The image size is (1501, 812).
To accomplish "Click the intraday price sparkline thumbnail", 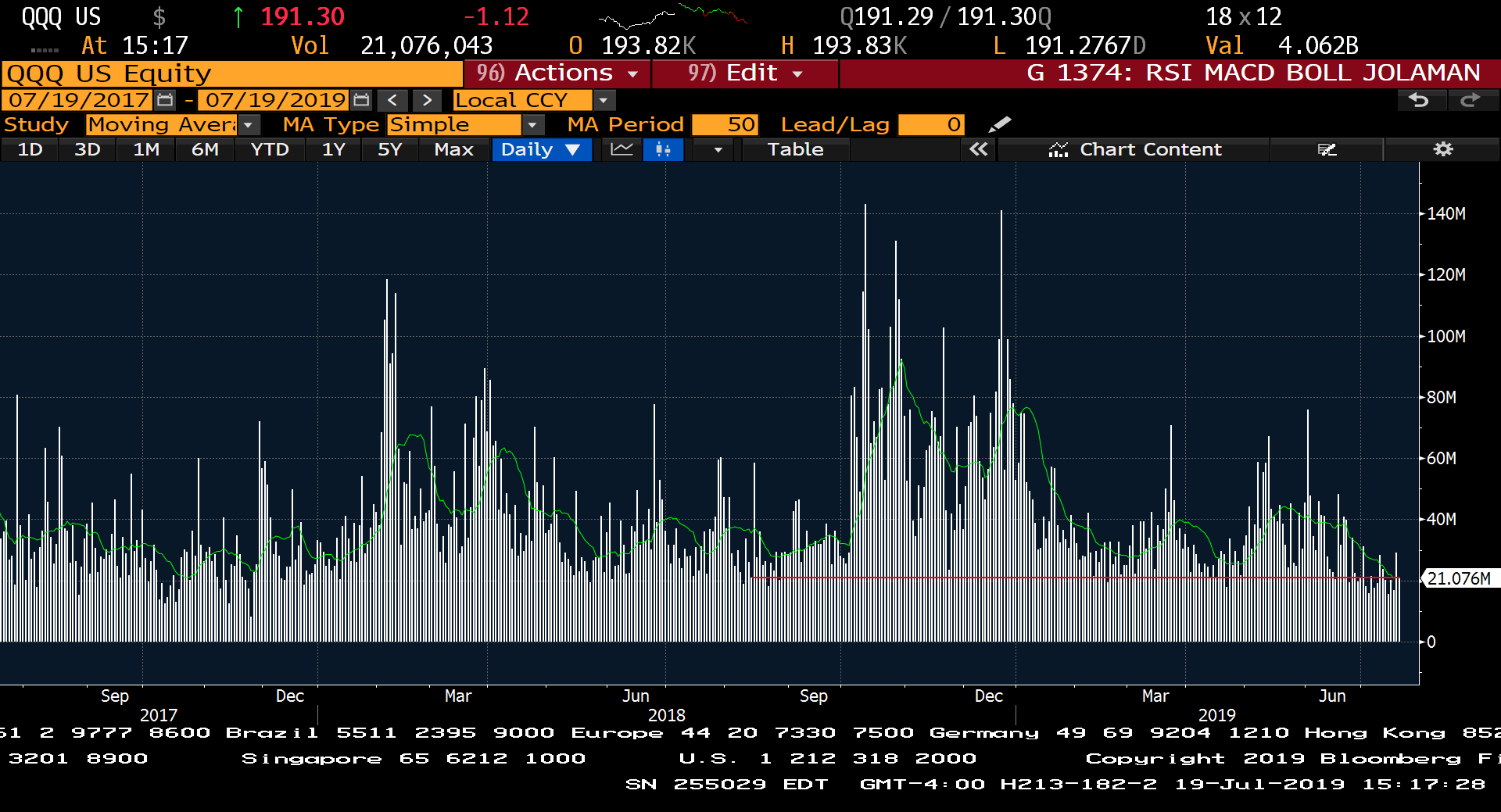I will tap(672, 16).
